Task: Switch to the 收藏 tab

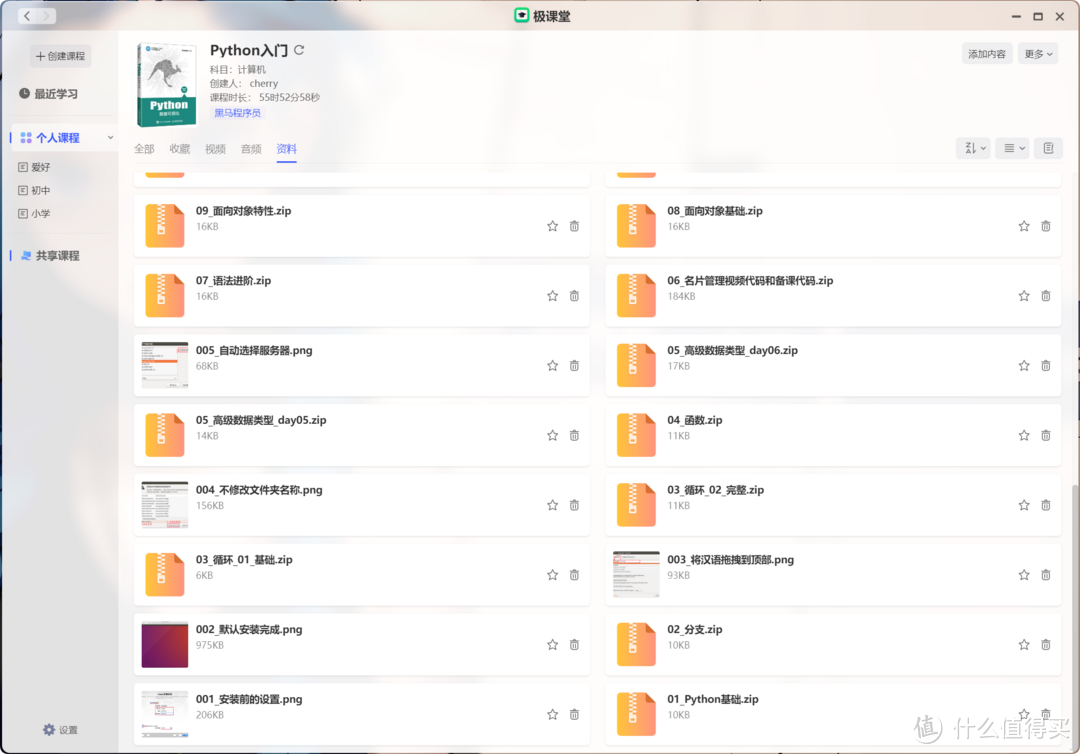Action: (x=180, y=149)
